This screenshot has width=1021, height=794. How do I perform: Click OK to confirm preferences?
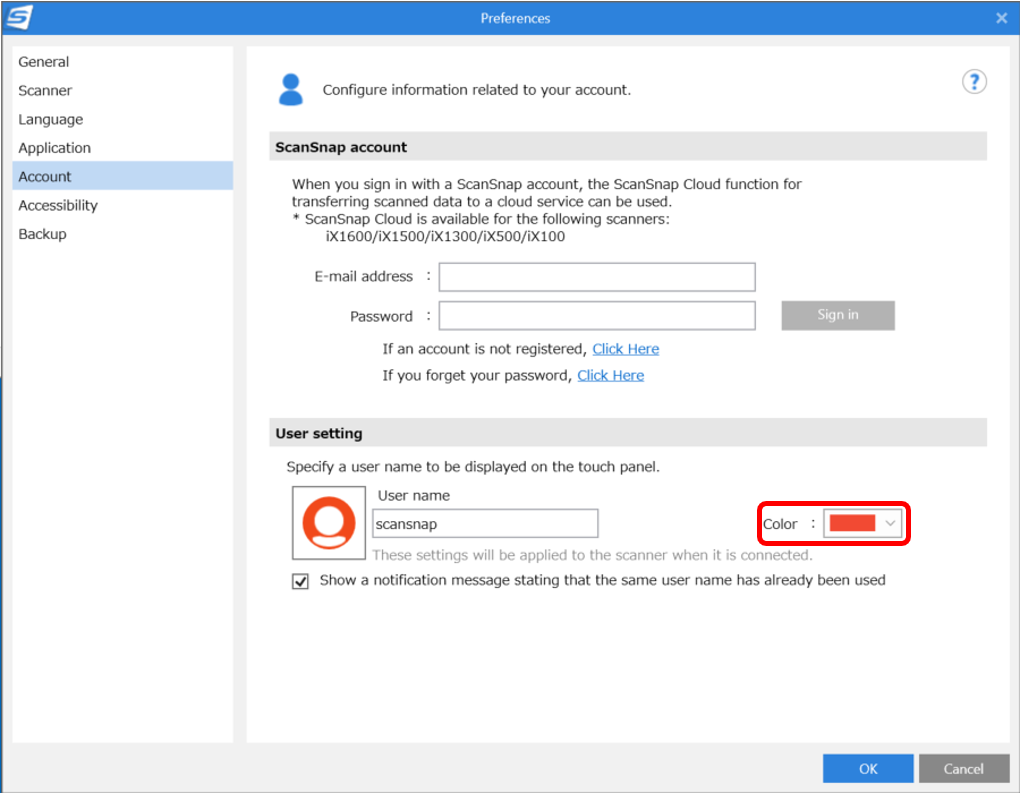tap(867, 769)
